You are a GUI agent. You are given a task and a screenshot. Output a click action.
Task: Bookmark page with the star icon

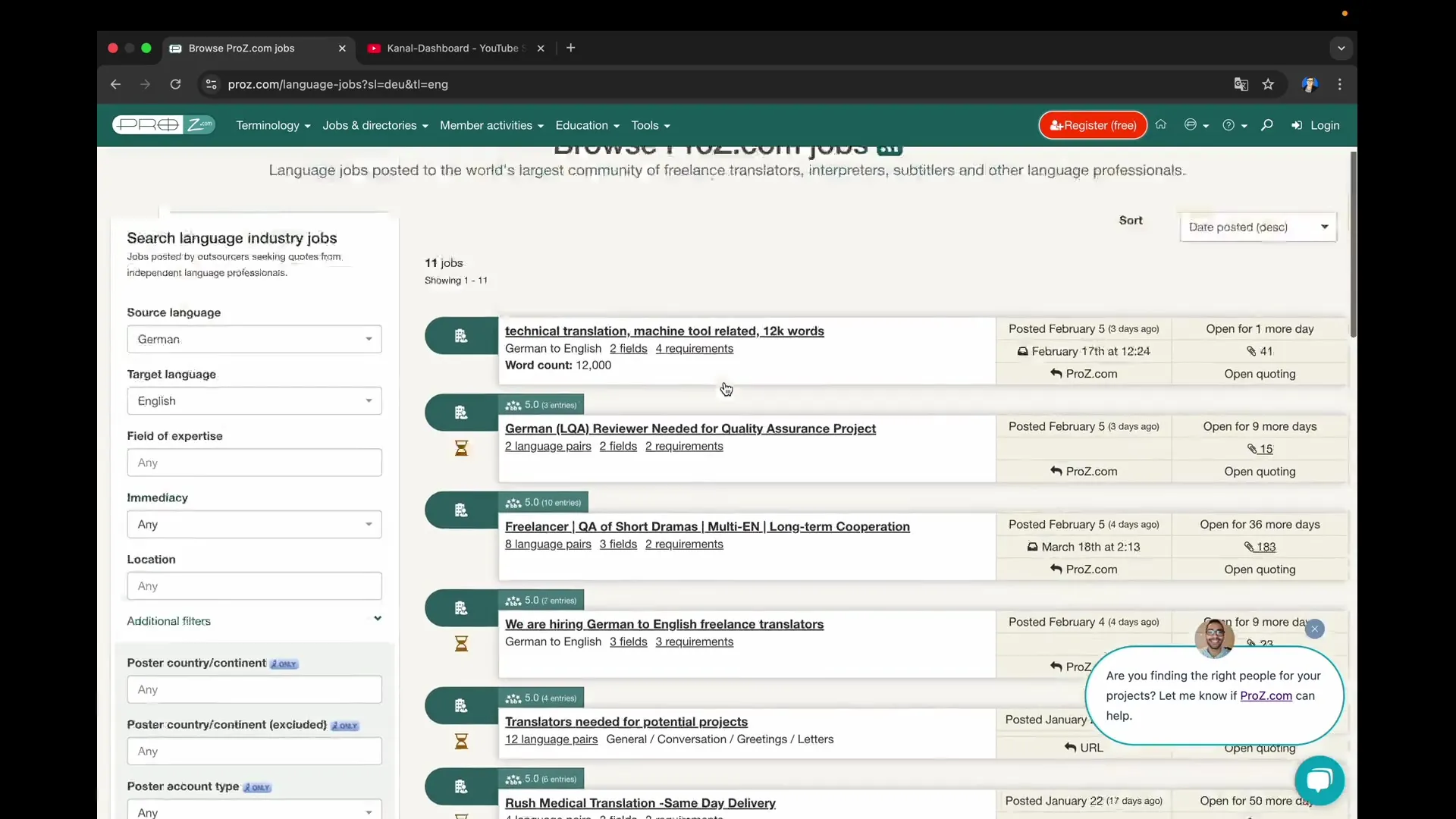click(x=1268, y=84)
